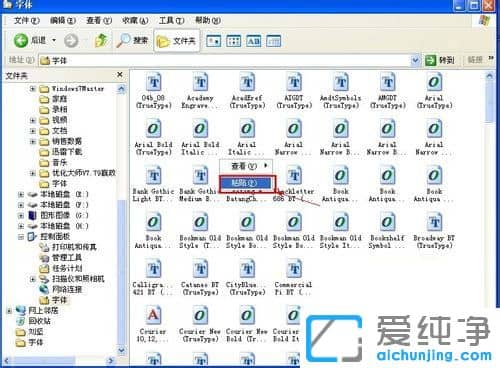The width and height of the screenshot is (500, 368).
Task: Select the Arial (TrueType) font icon
Action: 435,91
